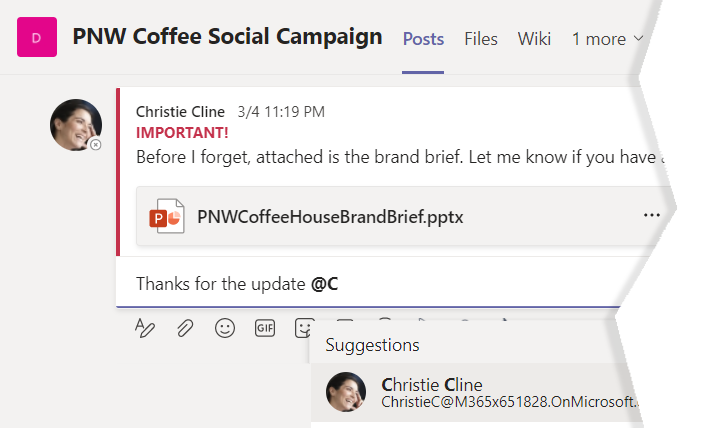Open the Format text tool
This screenshot has height=428, width=704.
pyautogui.click(x=145, y=328)
